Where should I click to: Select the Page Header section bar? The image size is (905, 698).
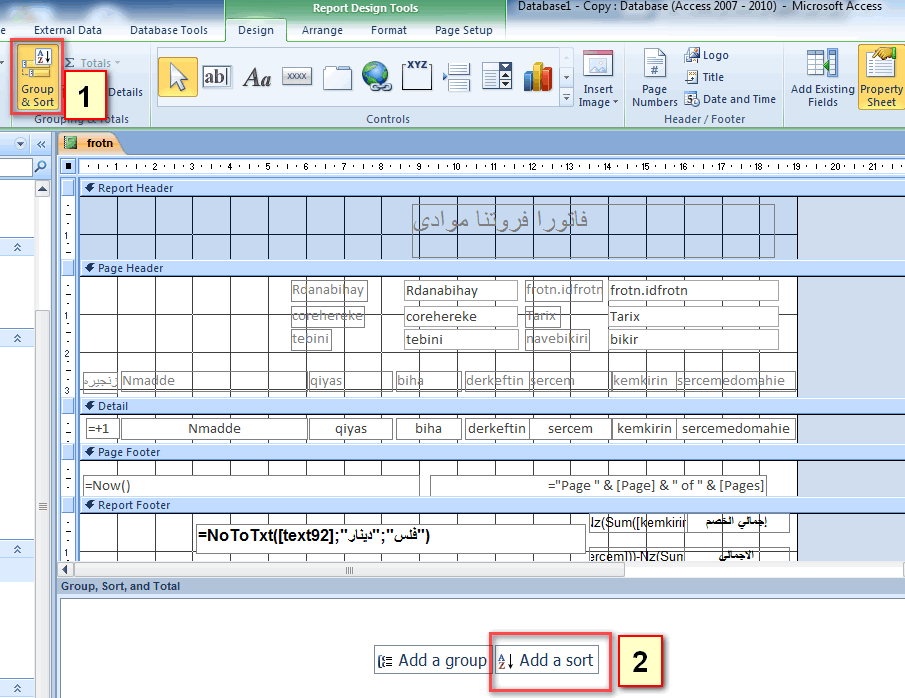(x=492, y=268)
